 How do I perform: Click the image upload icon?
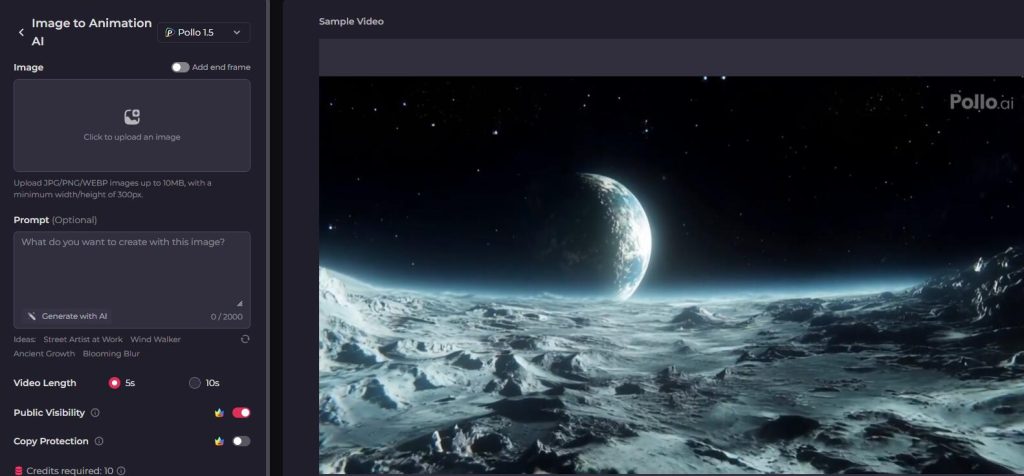tap(132, 117)
